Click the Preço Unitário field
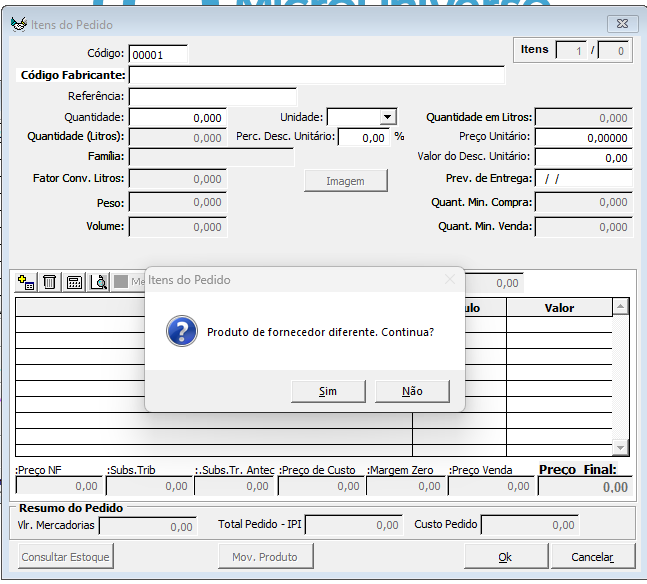The width and height of the screenshot is (647, 584). 584,137
